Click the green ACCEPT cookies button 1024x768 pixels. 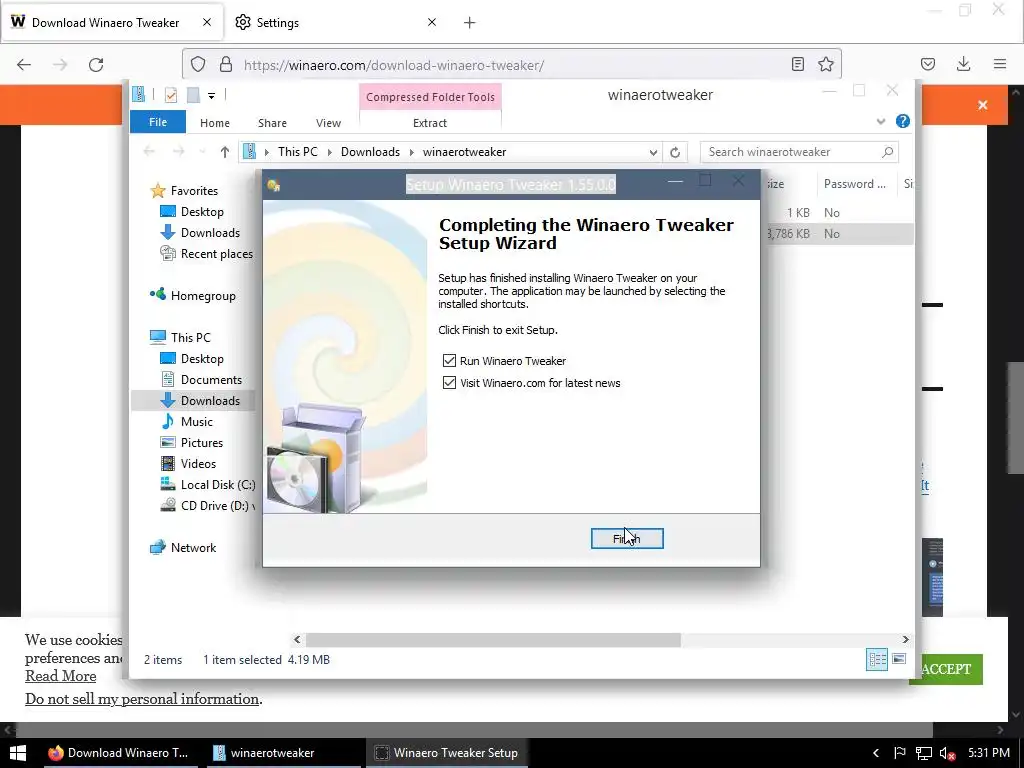pos(946,669)
